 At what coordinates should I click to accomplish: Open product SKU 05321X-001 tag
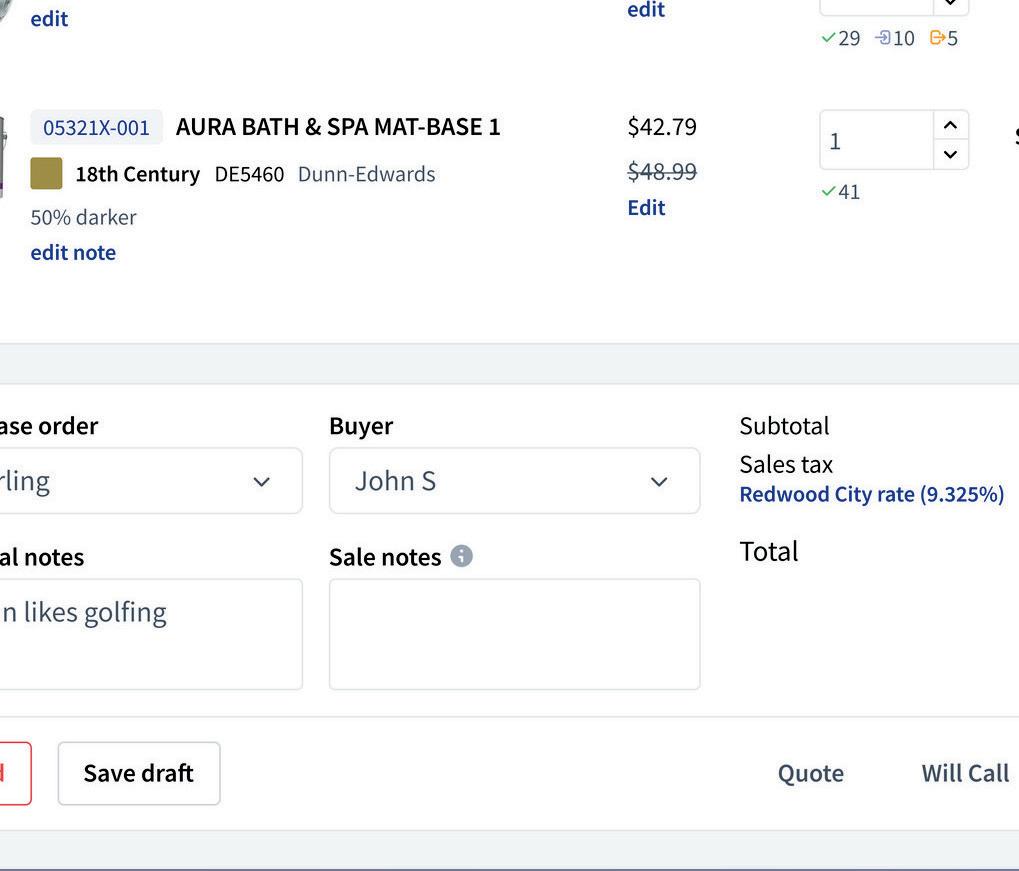[x=96, y=128]
